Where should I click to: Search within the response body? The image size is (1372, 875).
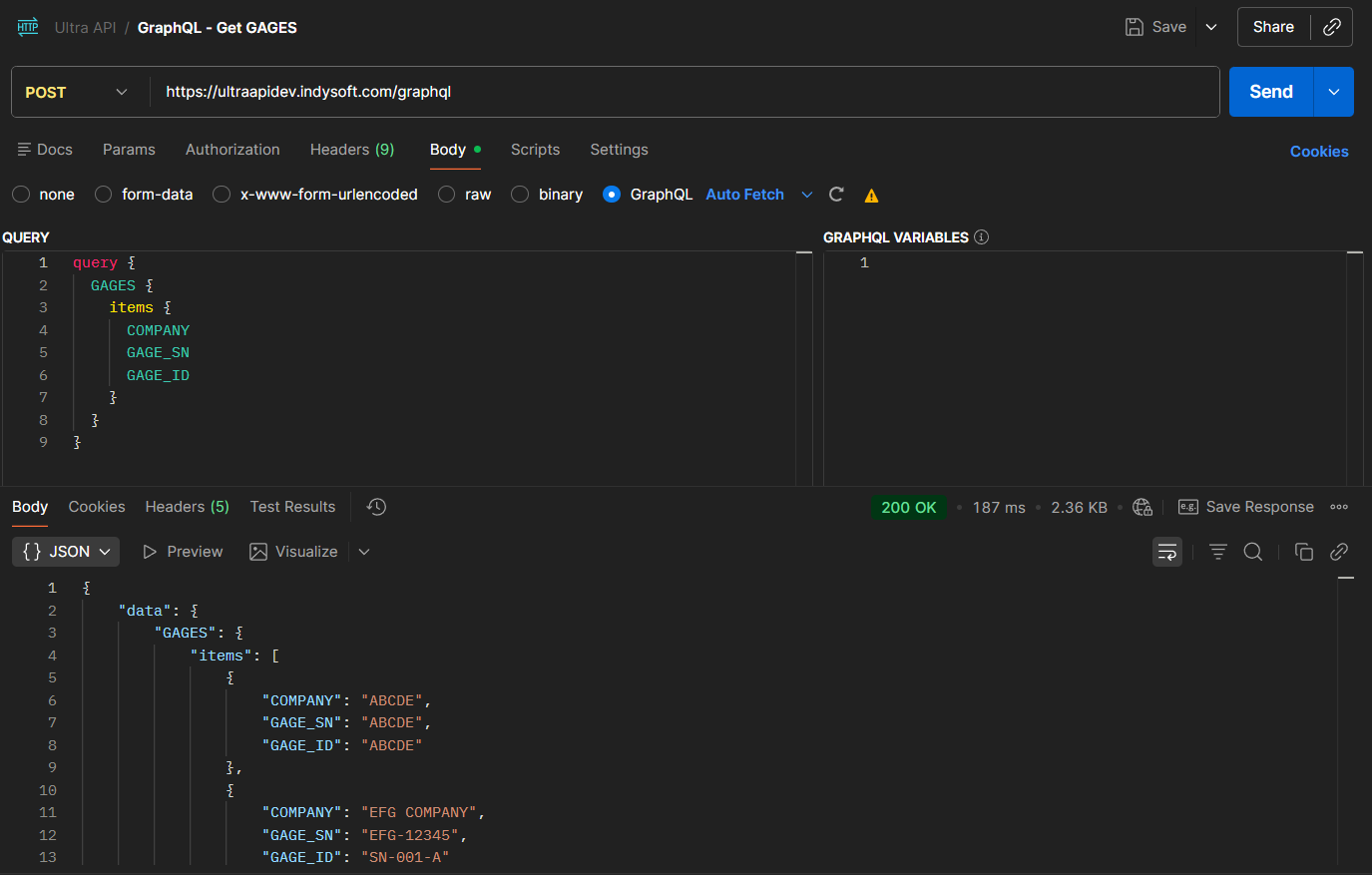coord(1253,552)
